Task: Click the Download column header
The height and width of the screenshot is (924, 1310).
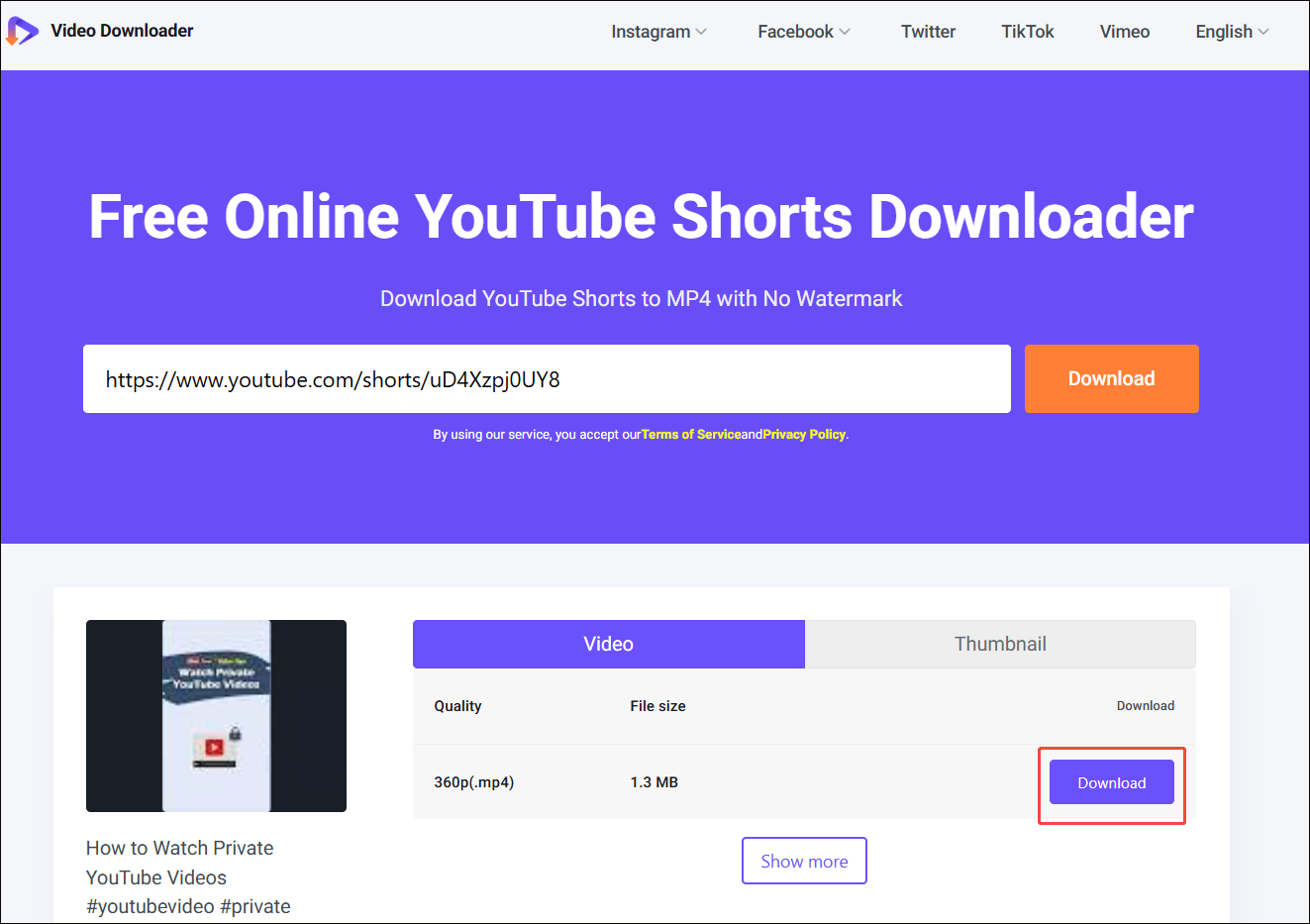Action: [1145, 706]
